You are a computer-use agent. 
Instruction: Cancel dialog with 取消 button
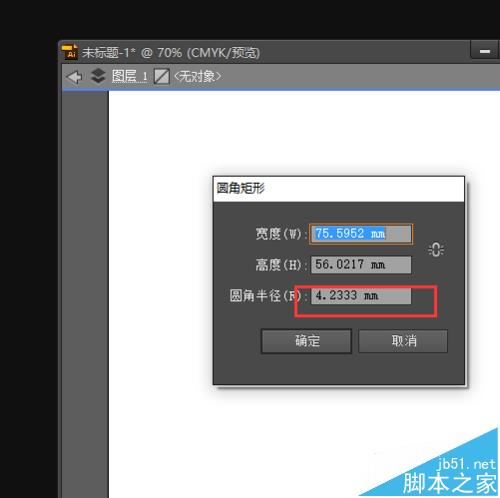(403, 341)
